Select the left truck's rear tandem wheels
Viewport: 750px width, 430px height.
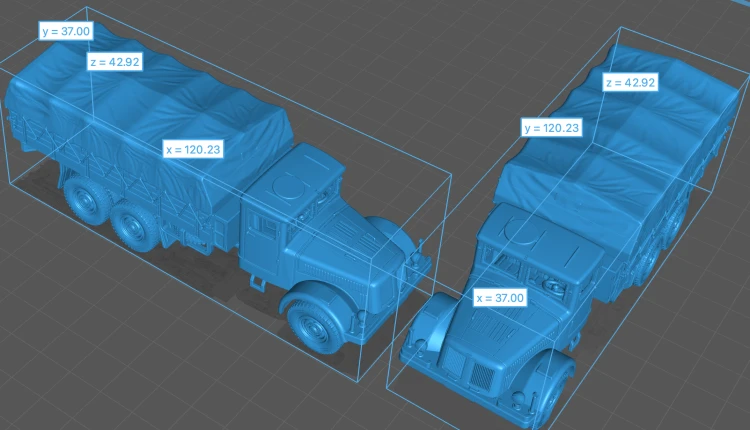click(x=108, y=210)
